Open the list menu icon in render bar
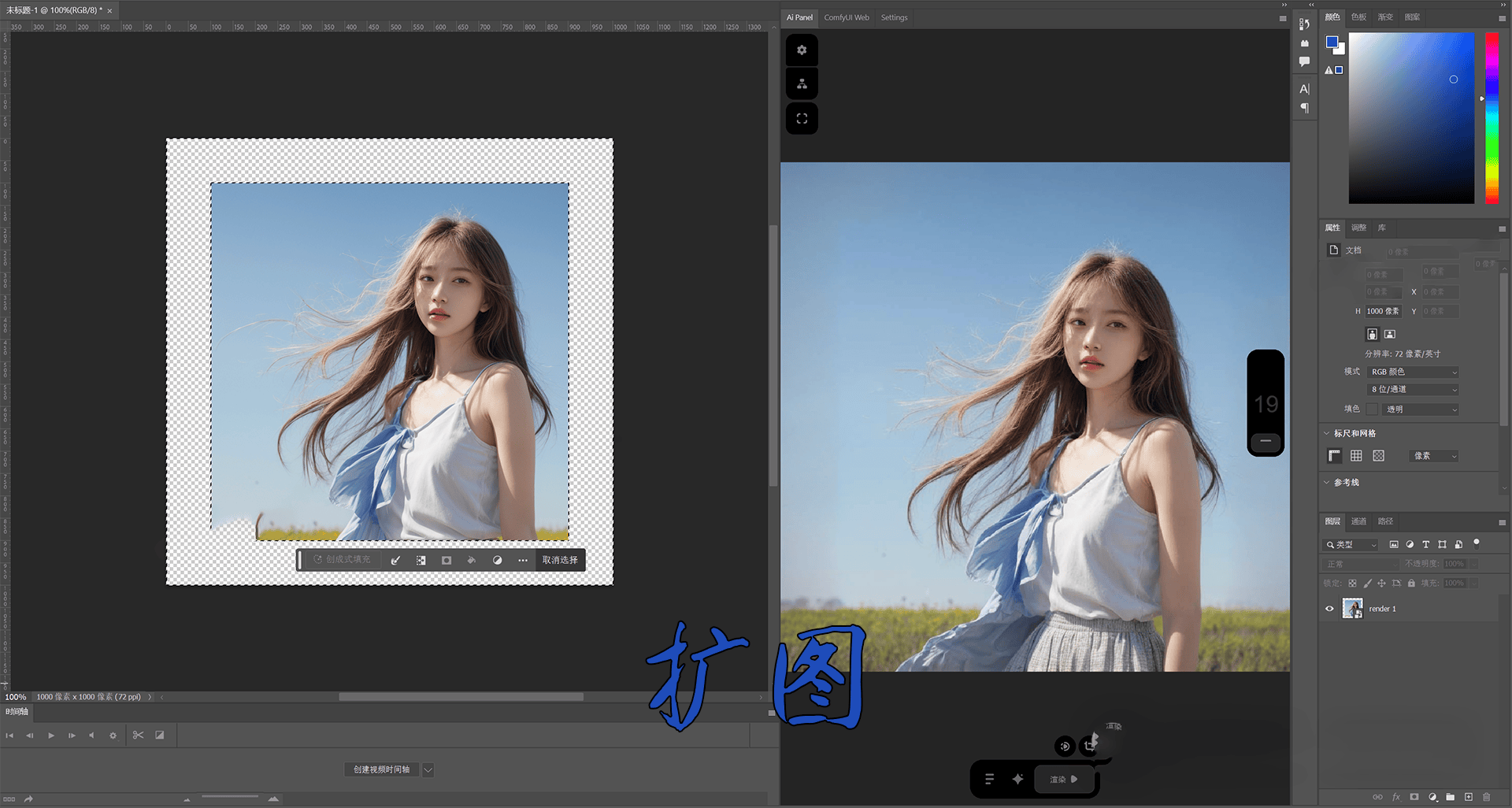The height and width of the screenshot is (808, 1512). (x=989, y=779)
